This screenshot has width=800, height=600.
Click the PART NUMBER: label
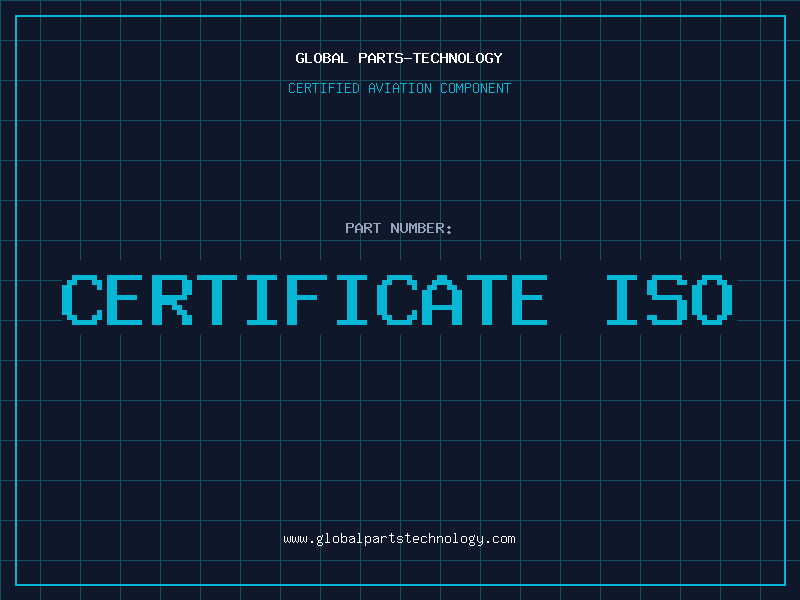pos(399,228)
